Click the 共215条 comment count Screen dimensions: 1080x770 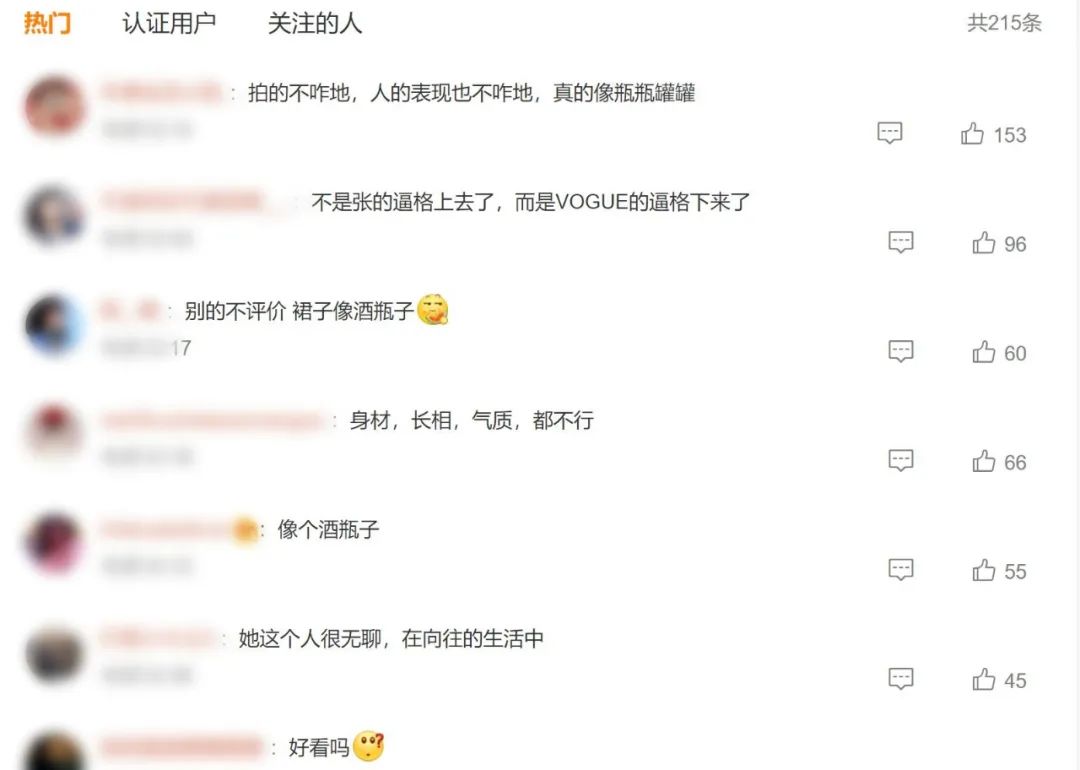[1004, 23]
